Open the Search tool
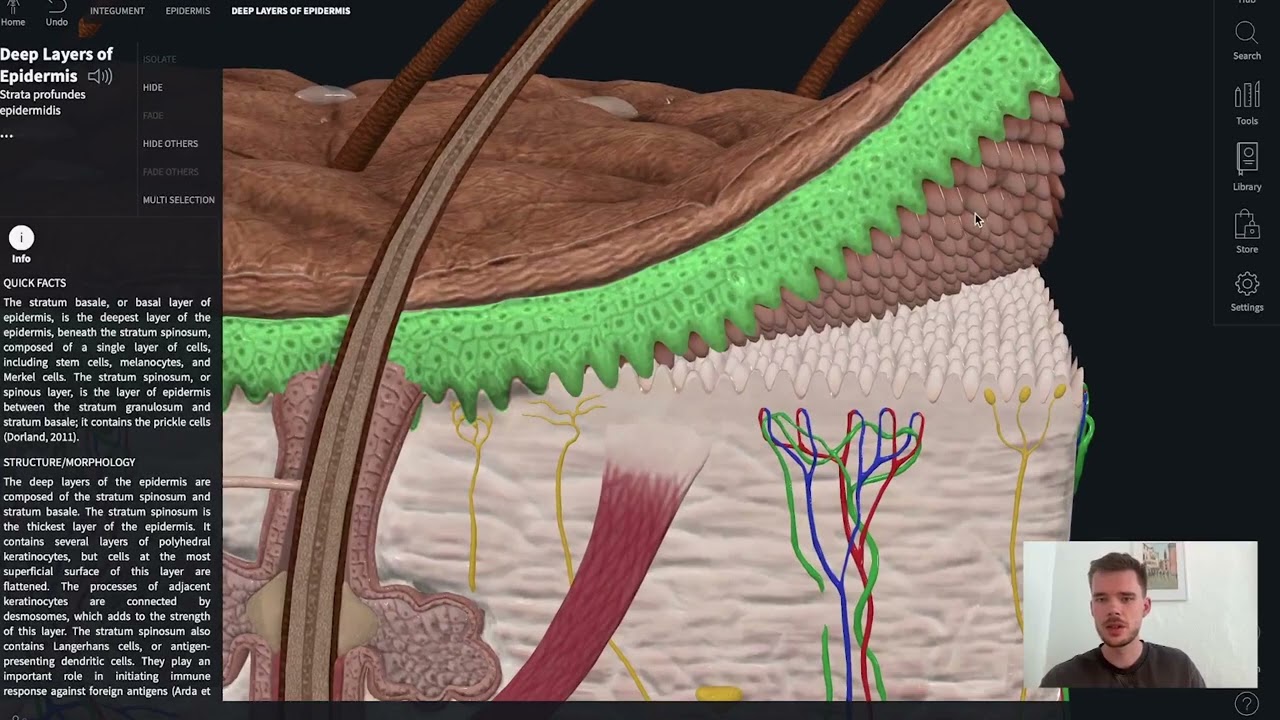Image resolution: width=1280 pixels, height=720 pixels. click(1246, 41)
